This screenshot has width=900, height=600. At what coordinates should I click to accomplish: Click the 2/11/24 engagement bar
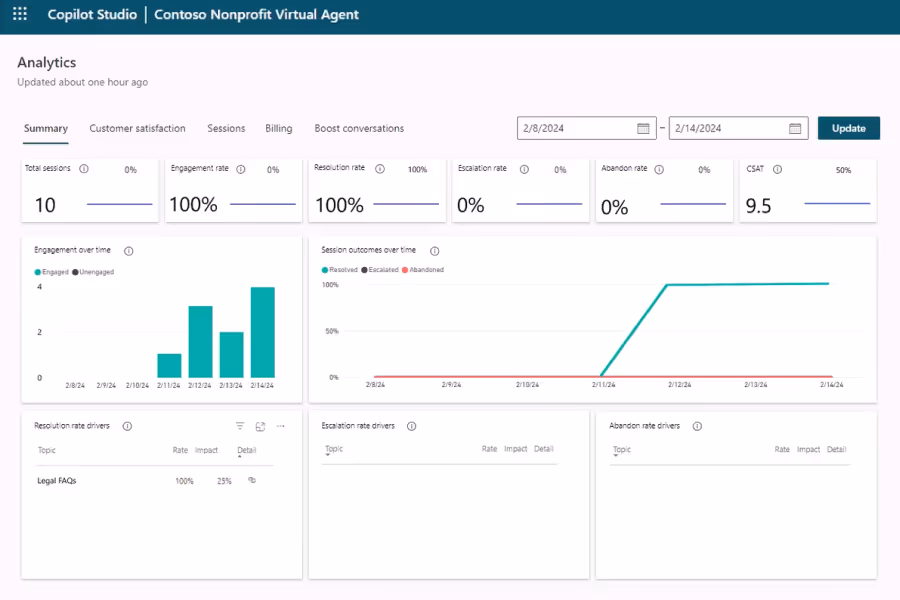pos(169,365)
